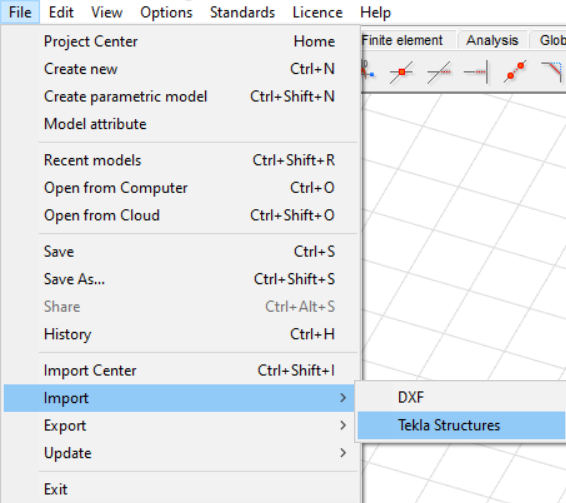
Task: Open the Standards menu
Action: coord(242,12)
